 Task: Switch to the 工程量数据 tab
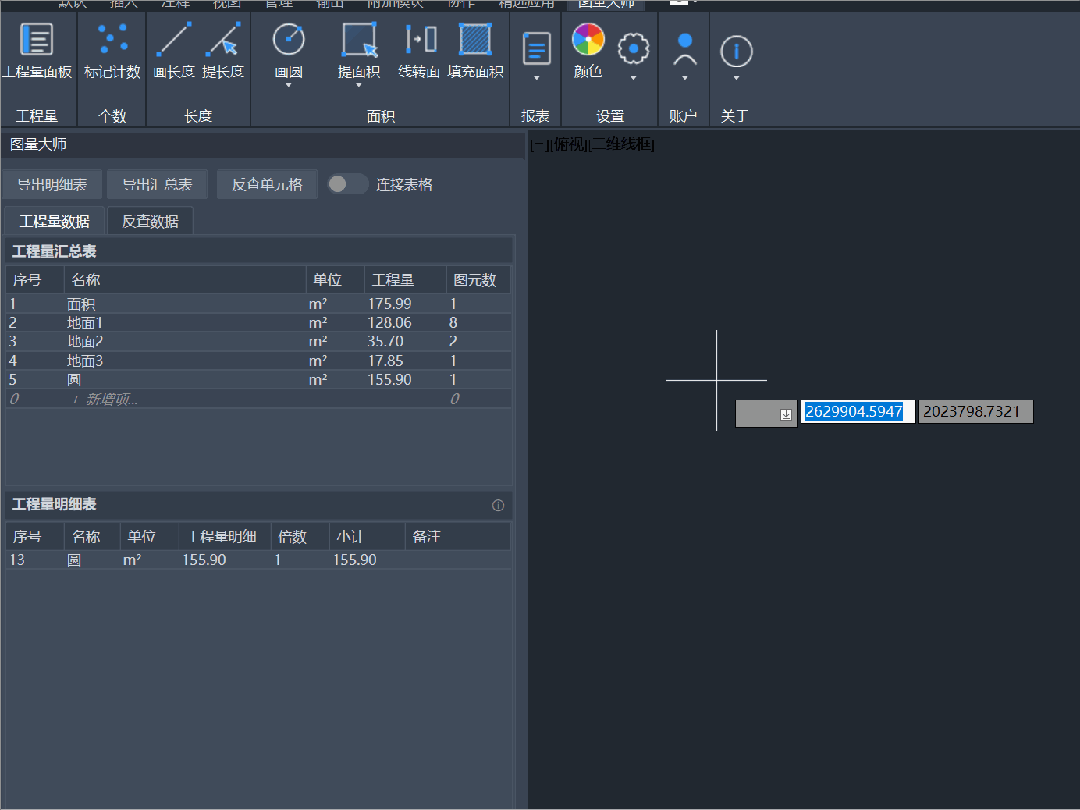pyautogui.click(x=54, y=221)
